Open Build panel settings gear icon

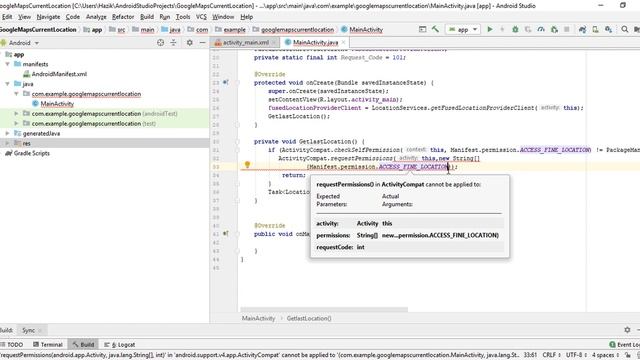tap(627, 330)
